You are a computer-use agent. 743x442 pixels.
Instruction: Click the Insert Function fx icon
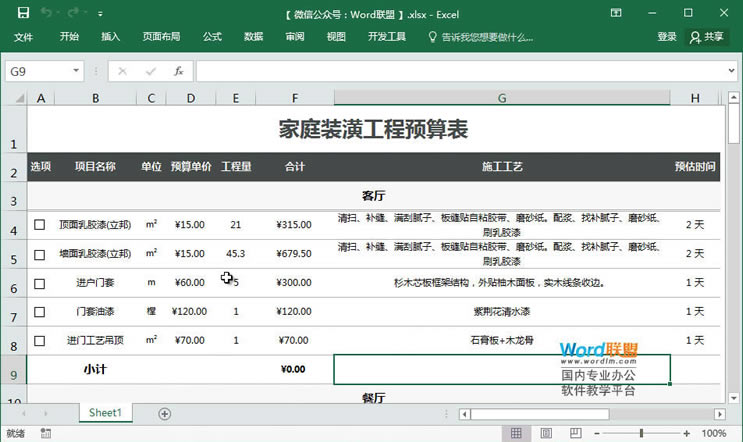tap(178, 72)
